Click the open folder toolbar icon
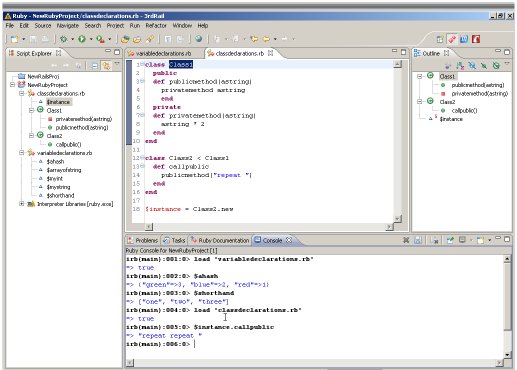This screenshot has width=517, height=370. (137, 39)
